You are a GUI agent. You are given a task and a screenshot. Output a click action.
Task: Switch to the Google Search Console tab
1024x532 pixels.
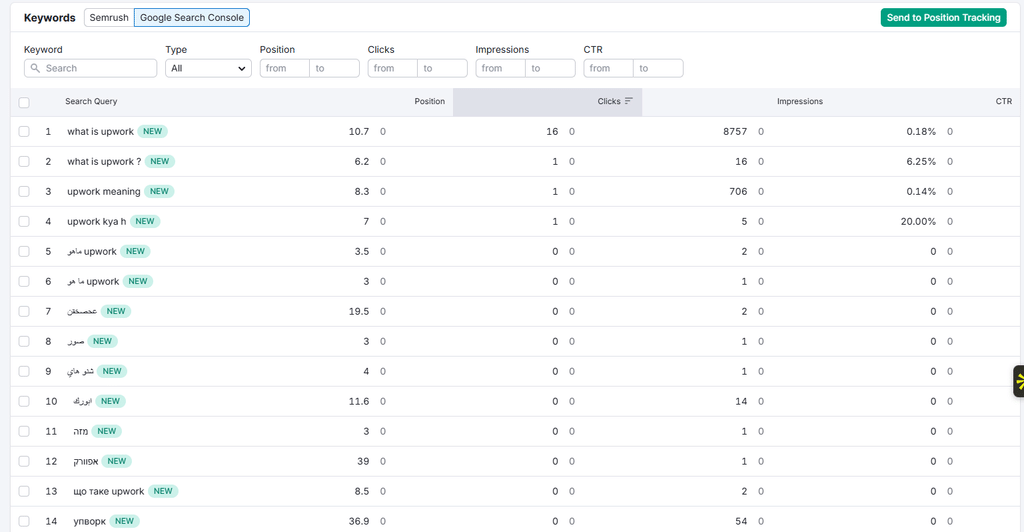(x=192, y=18)
